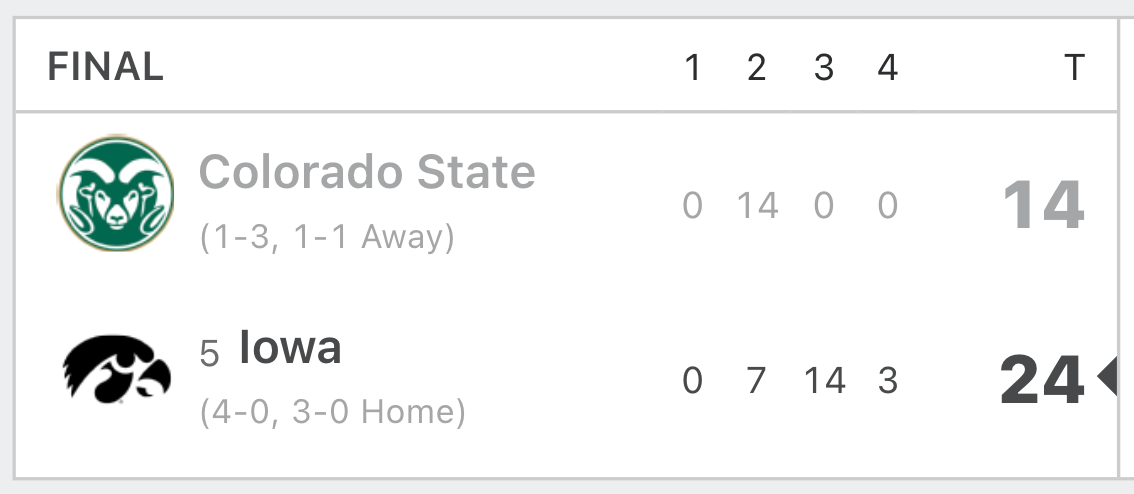Click the Iowa Hawkeyes logo
Viewport: 1134px width, 494px height.
[x=116, y=370]
